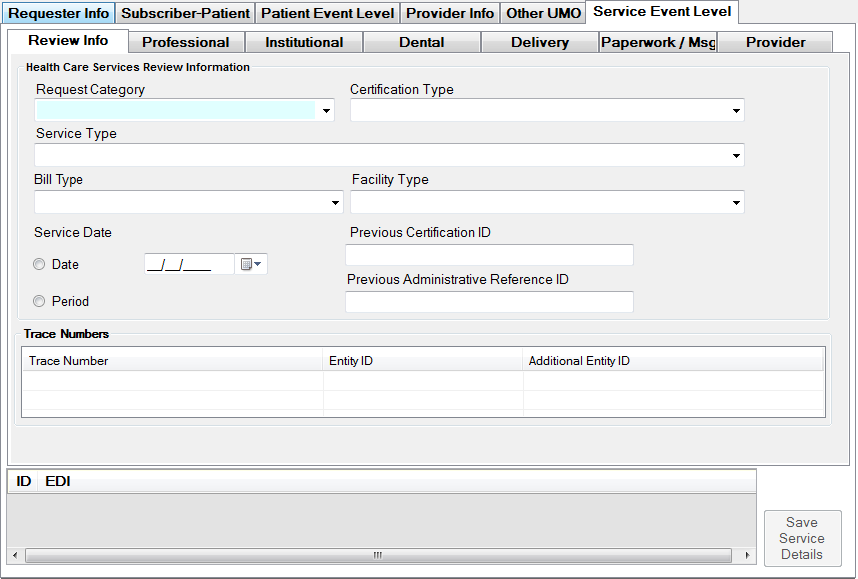Open the Paperwork / Msg sub-tab
858x579 pixels.
coord(658,42)
